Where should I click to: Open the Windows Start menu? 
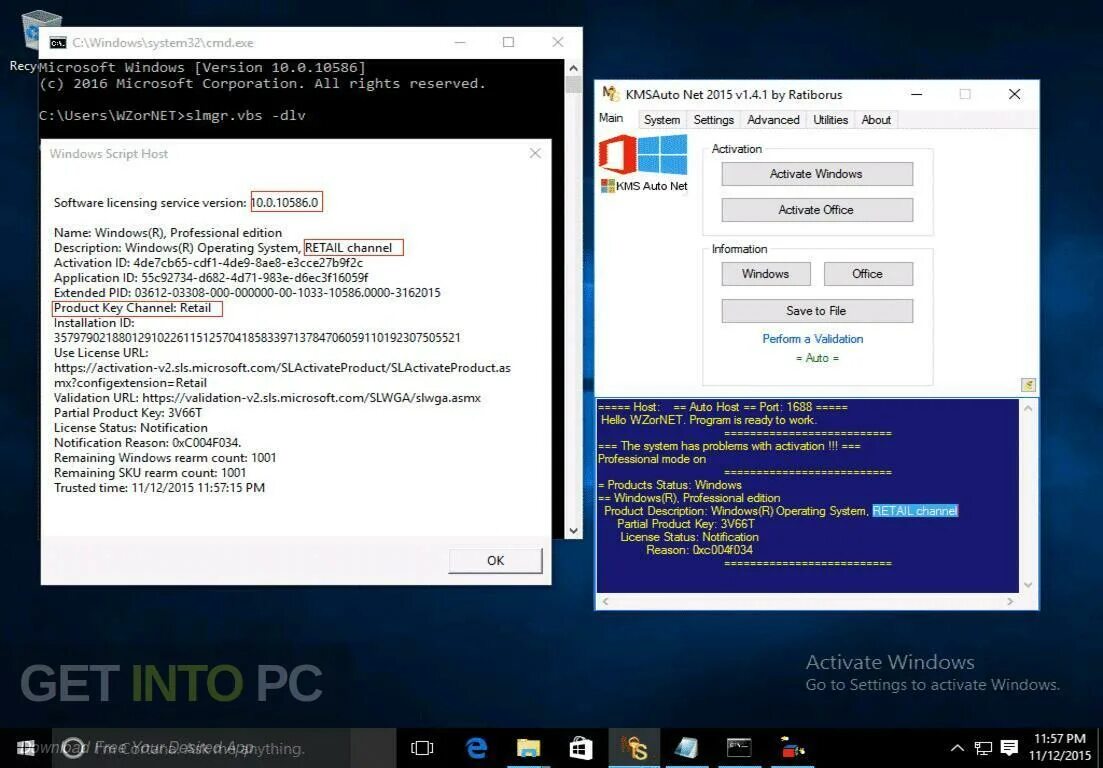pos(26,748)
